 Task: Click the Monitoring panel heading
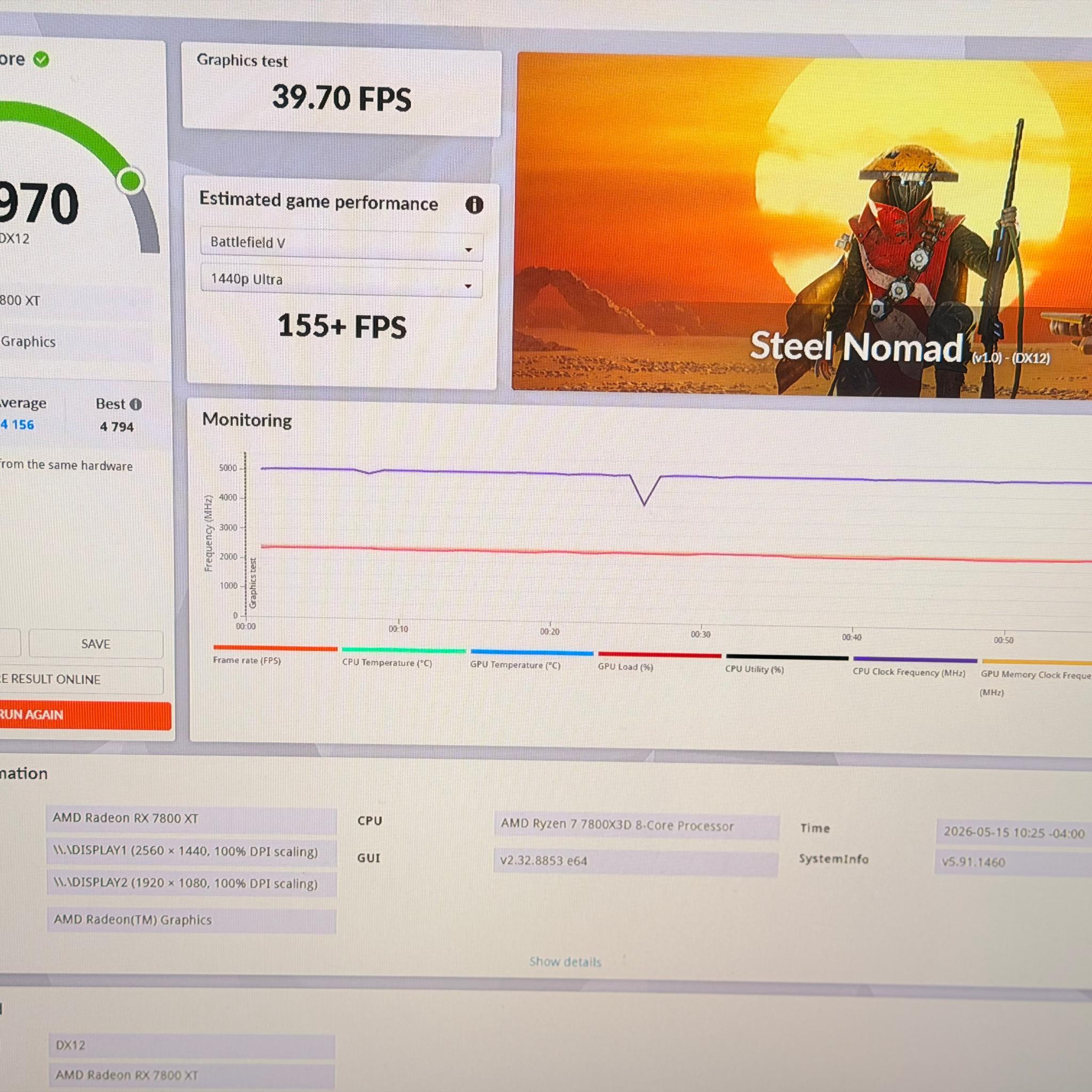pyautogui.click(x=247, y=420)
